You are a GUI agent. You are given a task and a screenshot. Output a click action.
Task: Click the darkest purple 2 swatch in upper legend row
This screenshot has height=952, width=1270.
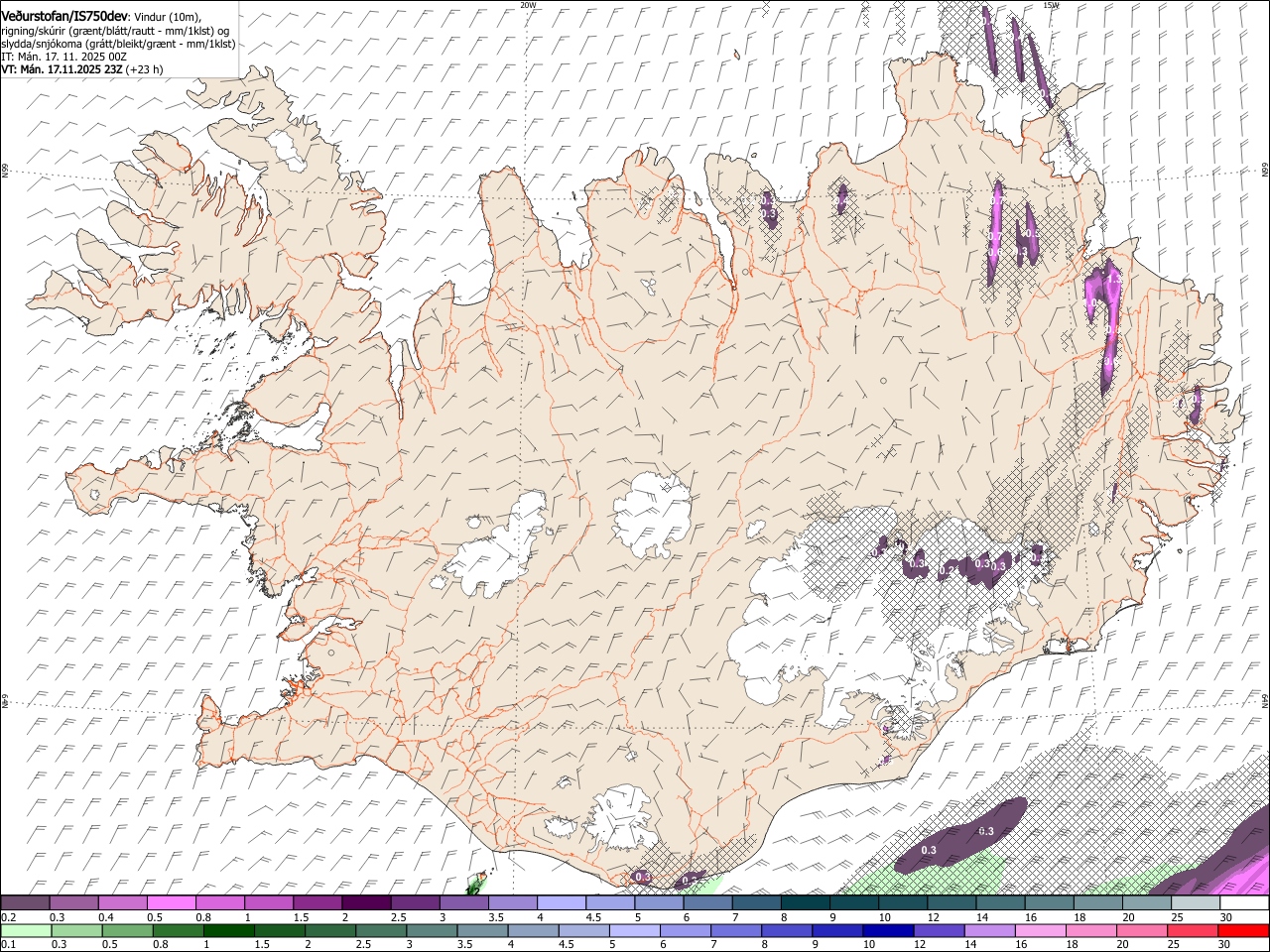(x=367, y=903)
